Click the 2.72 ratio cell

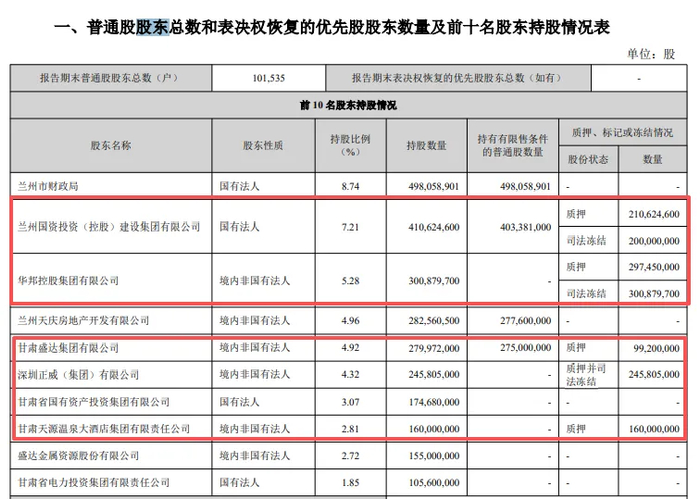[x=350, y=456]
